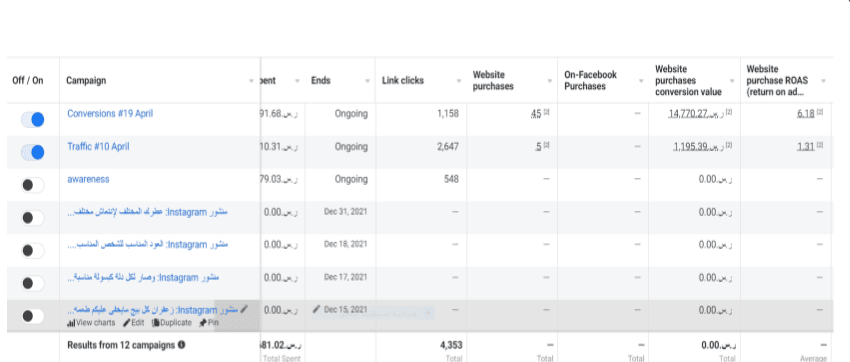Click info icon beside Results from 12 campaigns

tap(182, 345)
